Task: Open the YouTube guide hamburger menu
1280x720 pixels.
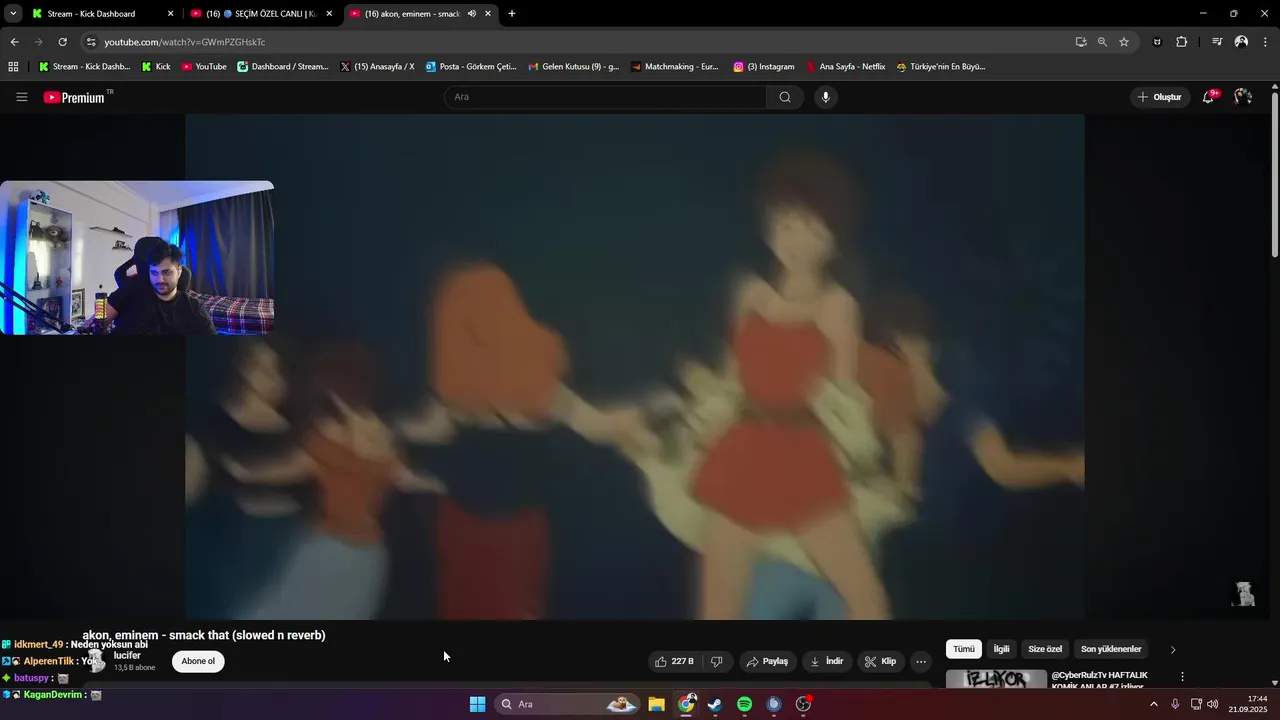Action: [x=22, y=97]
